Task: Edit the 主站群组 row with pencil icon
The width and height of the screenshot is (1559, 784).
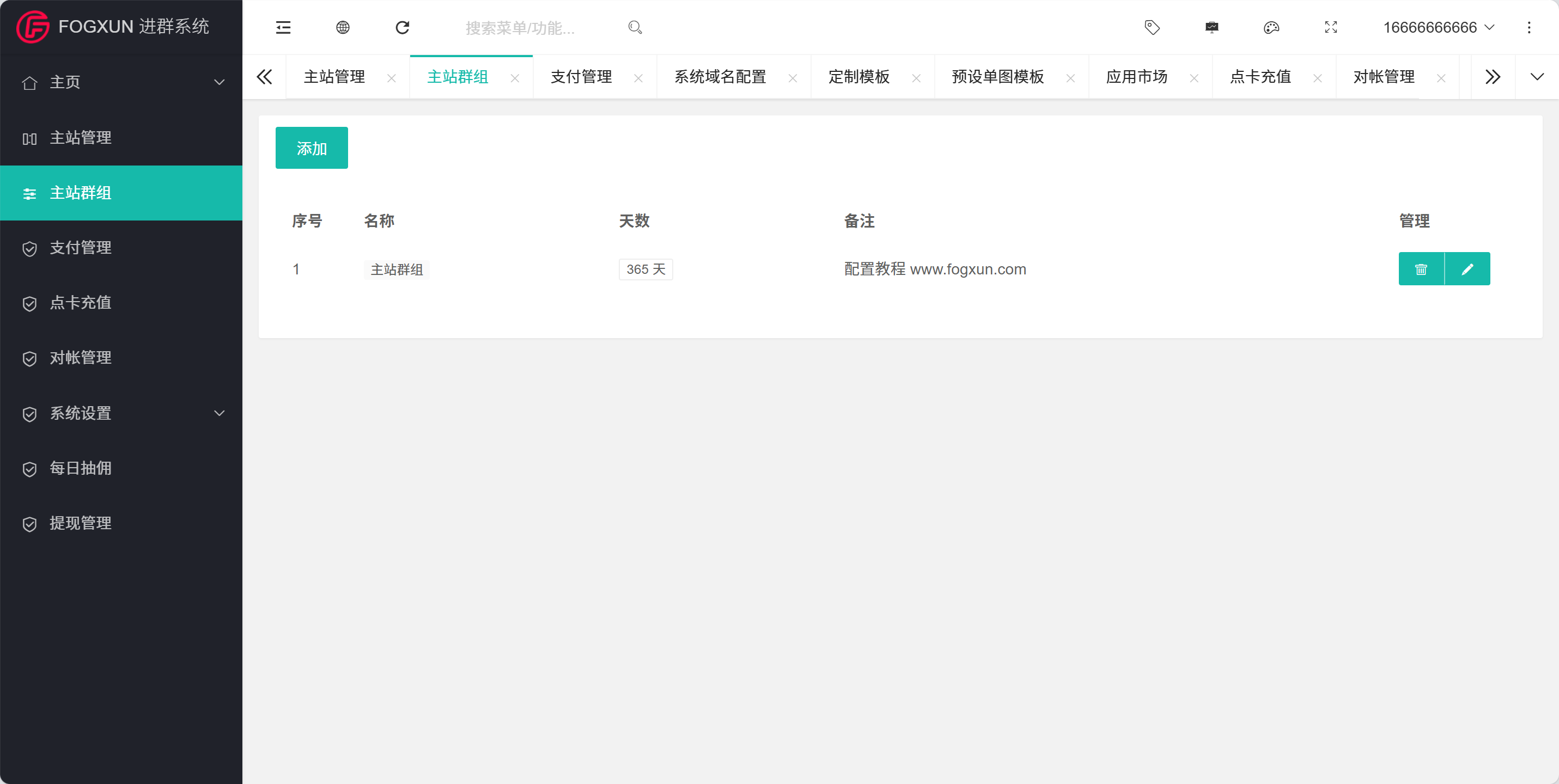Action: click(1467, 268)
